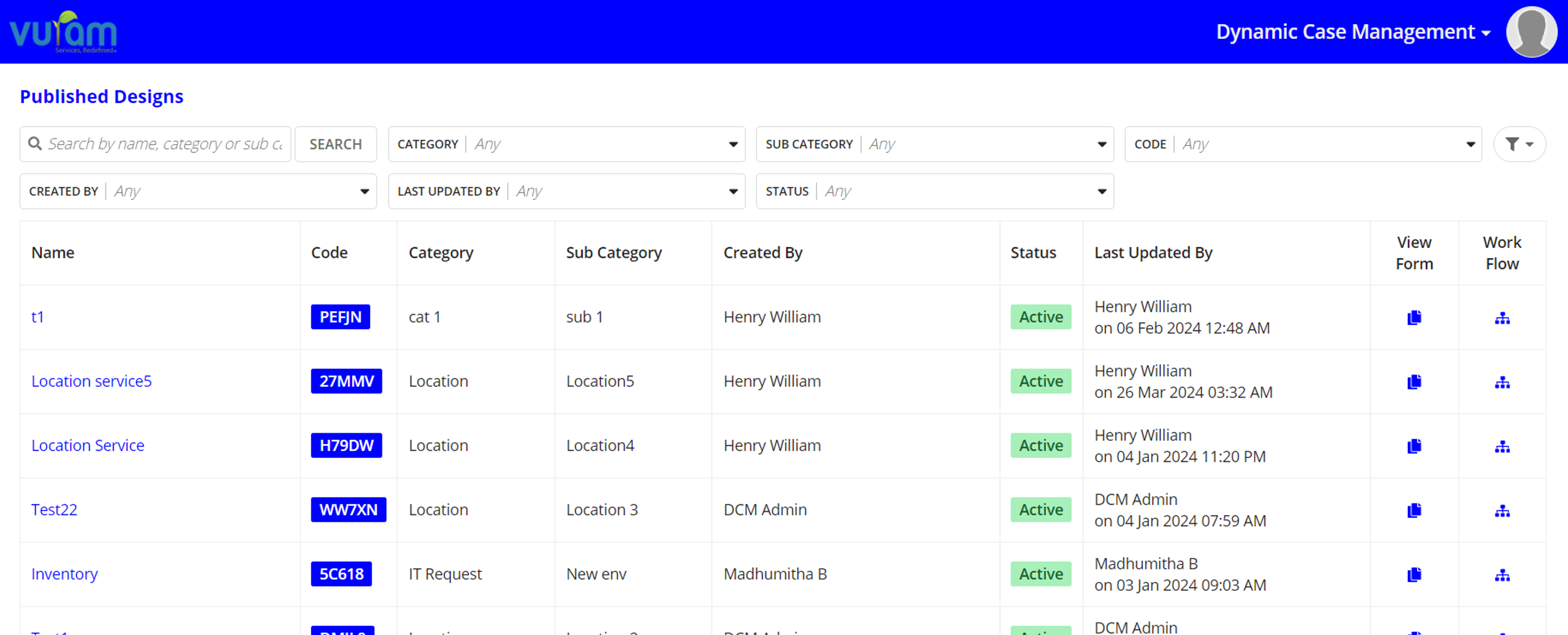Viewport: 1568px width, 635px height.
Task: Click the Category column header
Action: (x=441, y=253)
